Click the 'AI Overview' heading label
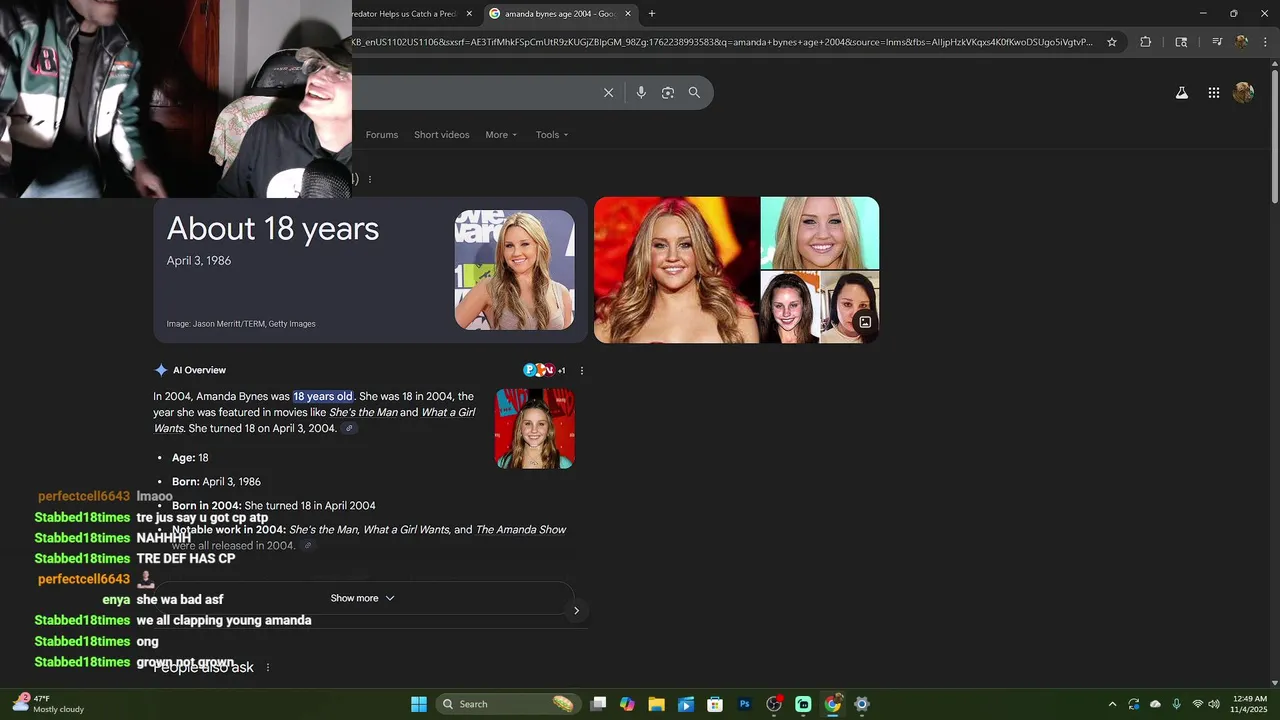This screenshot has height=720, width=1280. (199, 370)
